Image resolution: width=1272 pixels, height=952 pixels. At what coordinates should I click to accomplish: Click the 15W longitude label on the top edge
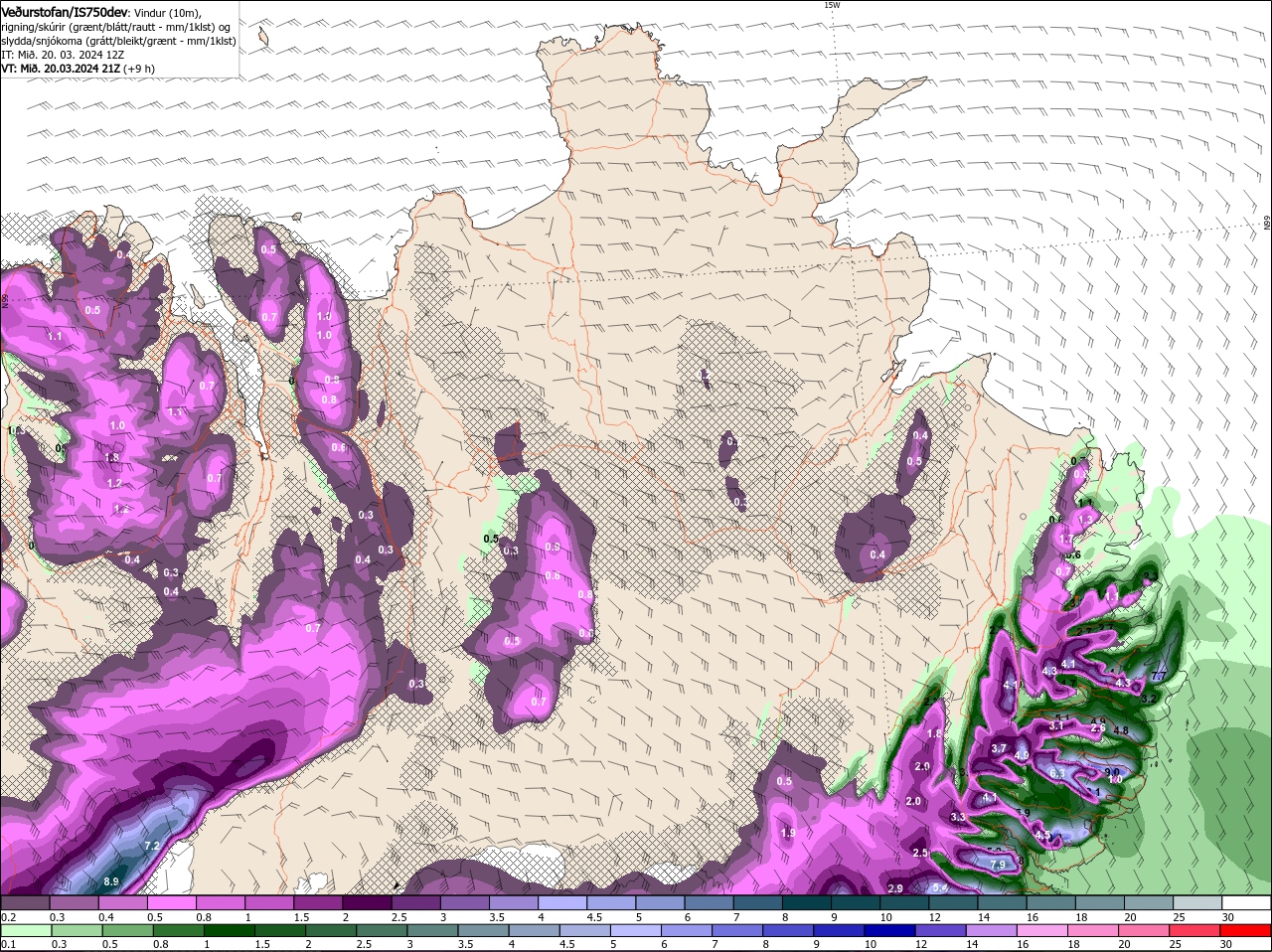click(x=832, y=5)
